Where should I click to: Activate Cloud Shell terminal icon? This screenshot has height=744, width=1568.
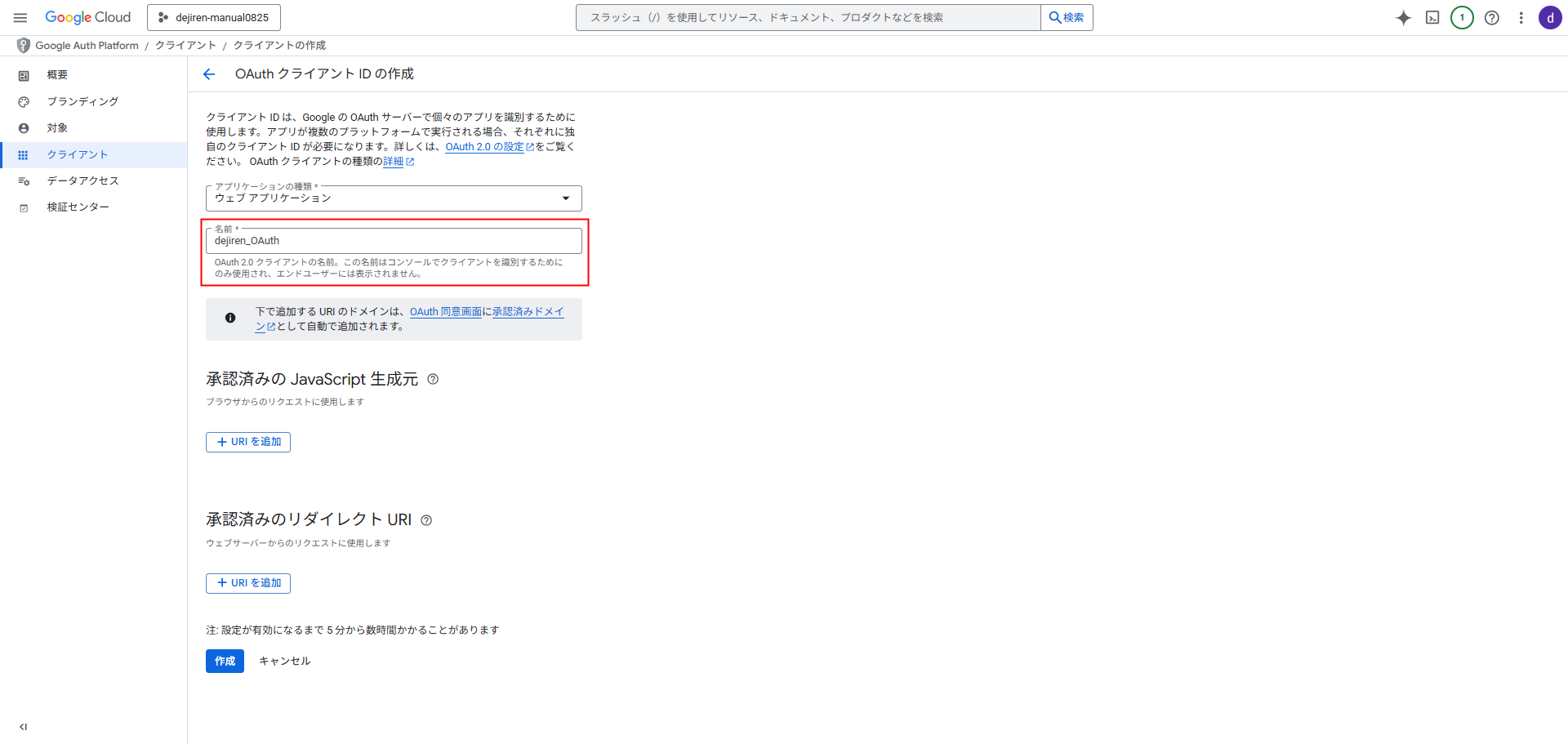point(1432,18)
